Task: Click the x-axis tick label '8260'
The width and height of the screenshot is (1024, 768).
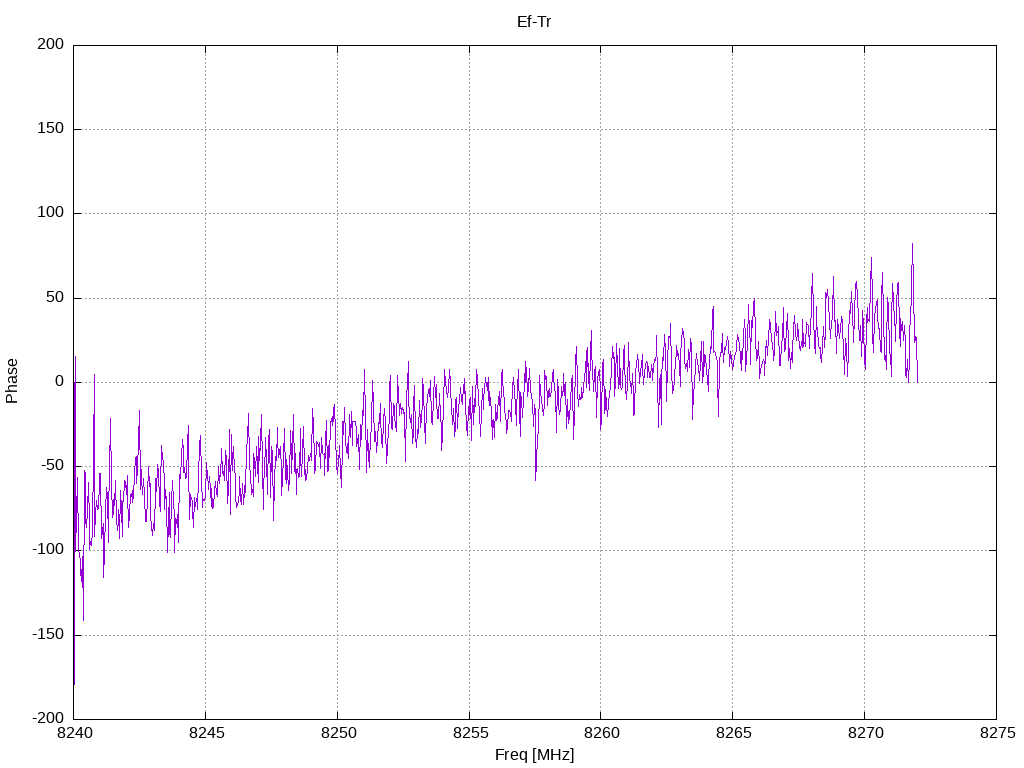Action: [x=601, y=733]
